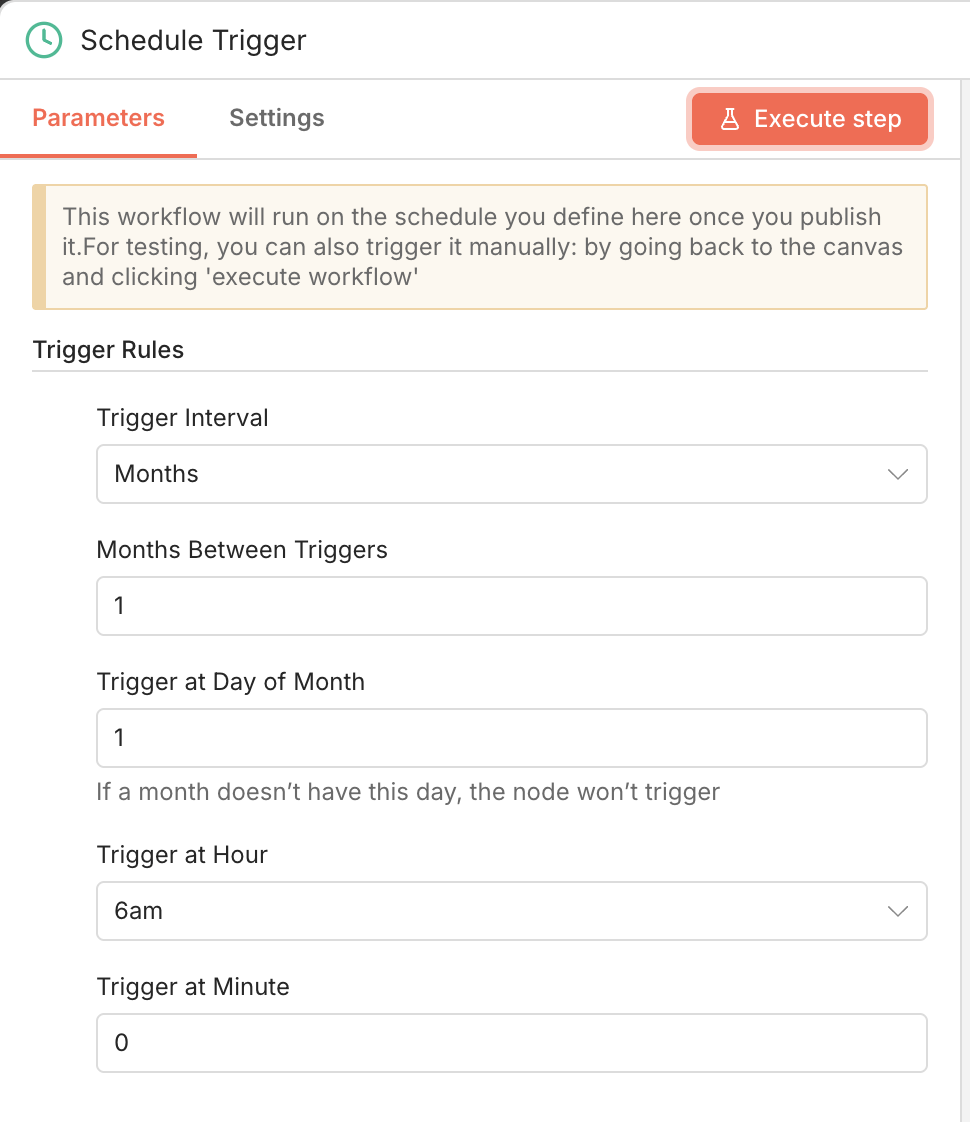
Task: Click the yellow workflow schedule notice box
Action: [480, 247]
